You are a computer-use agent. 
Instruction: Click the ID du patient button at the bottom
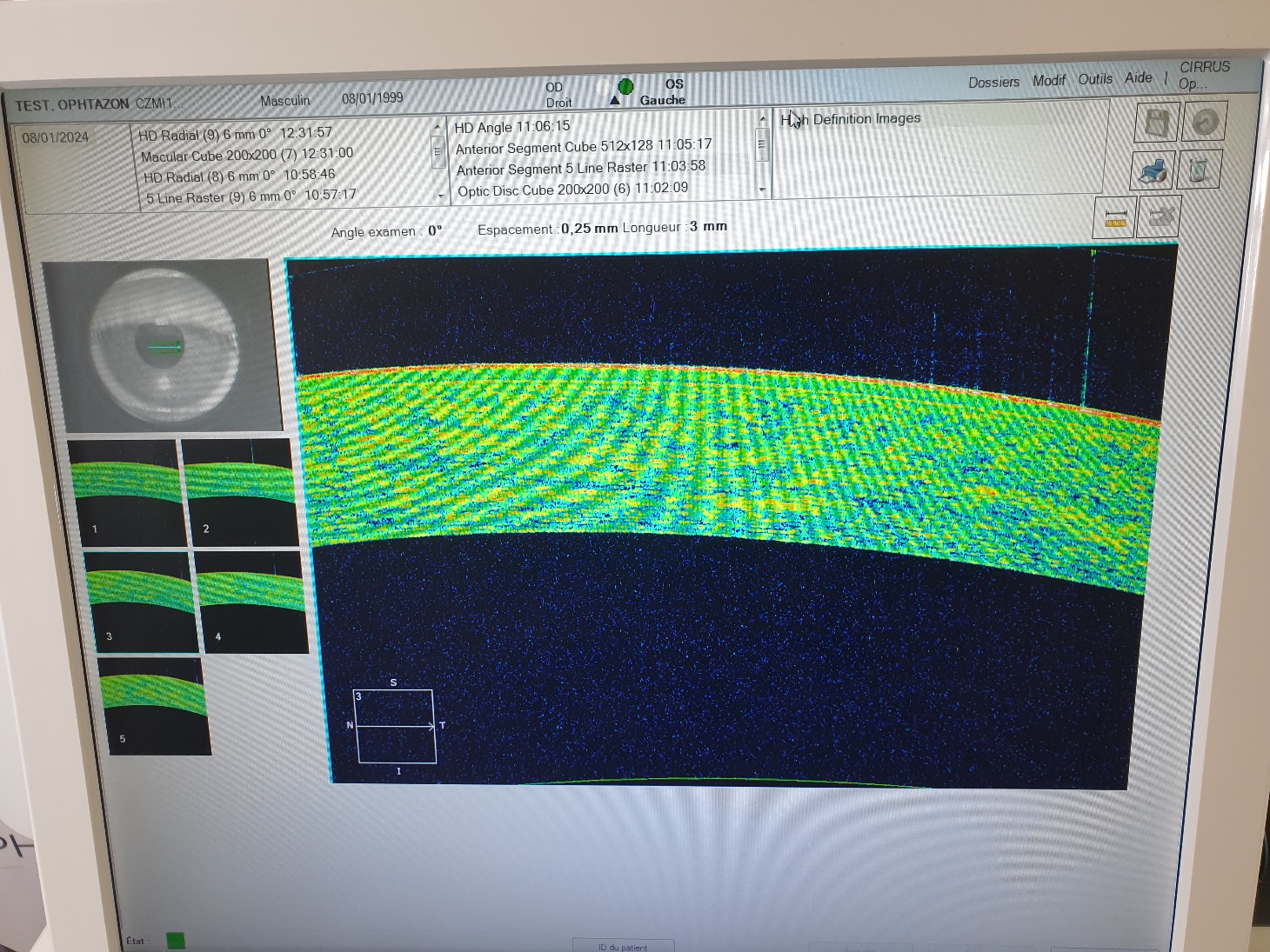point(623,946)
